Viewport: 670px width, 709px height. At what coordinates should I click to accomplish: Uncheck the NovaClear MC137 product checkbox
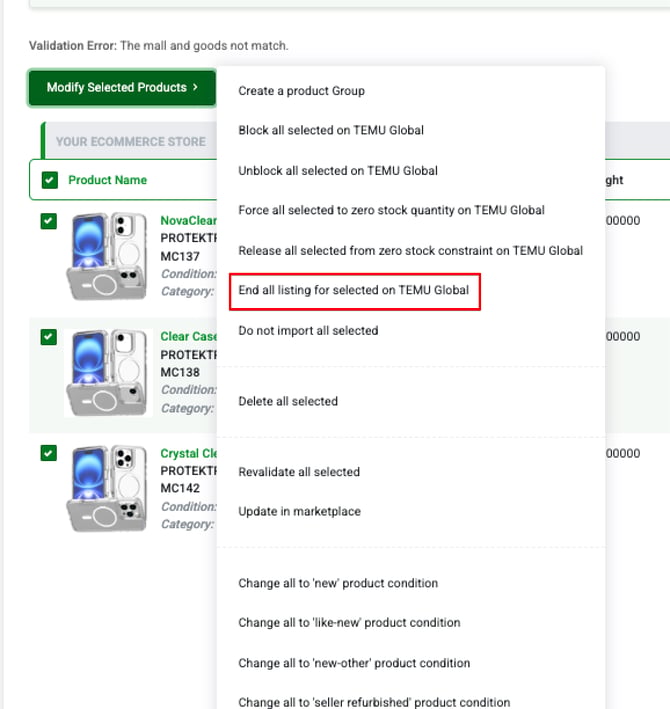coord(48,221)
